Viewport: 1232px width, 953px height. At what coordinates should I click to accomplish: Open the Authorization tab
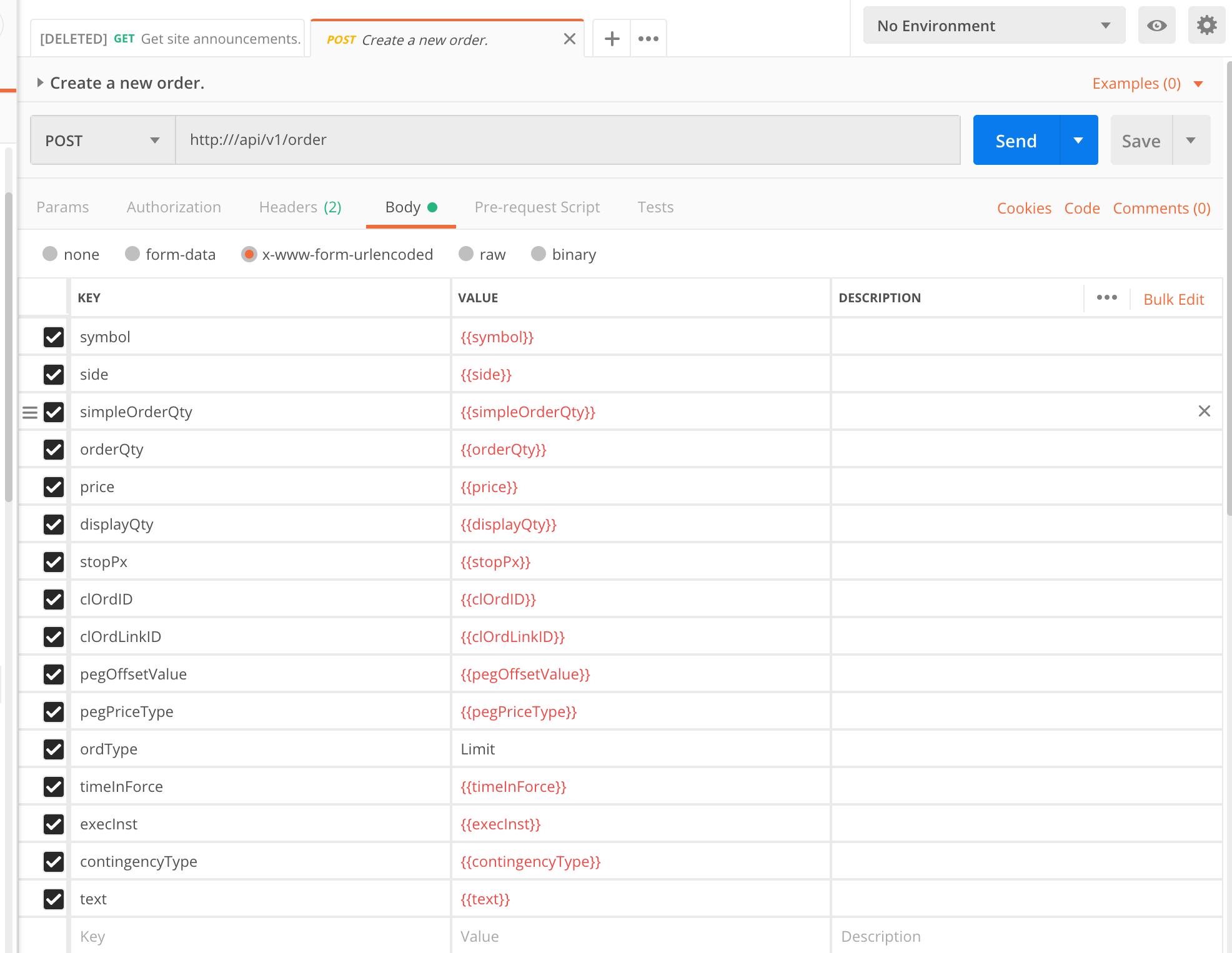click(x=174, y=207)
